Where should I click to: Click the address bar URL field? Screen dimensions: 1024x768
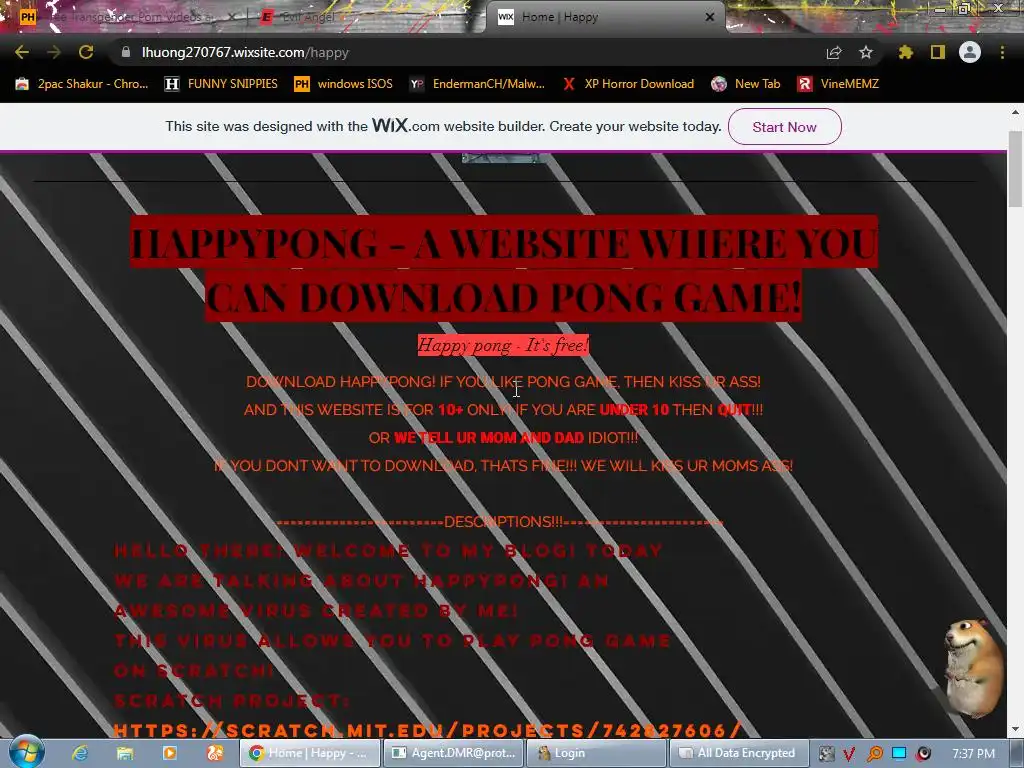(x=470, y=52)
